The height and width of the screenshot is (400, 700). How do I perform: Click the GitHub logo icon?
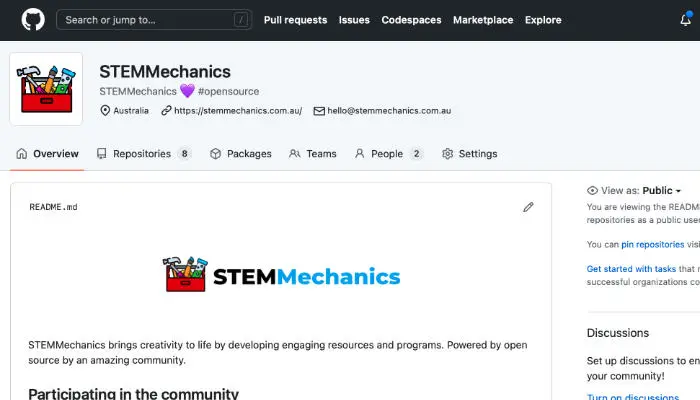tap(32, 20)
